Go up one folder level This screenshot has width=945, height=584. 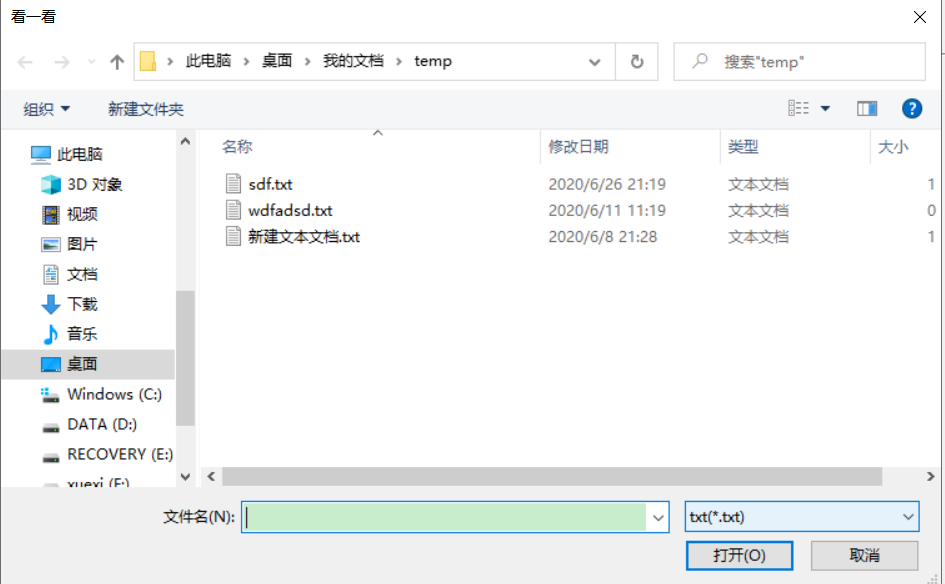117,61
